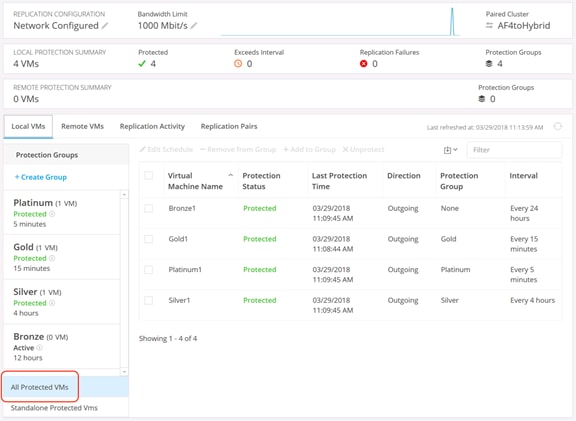Edit the Bandwidth Limit pencil icon
576x421 pixels.
[194, 26]
